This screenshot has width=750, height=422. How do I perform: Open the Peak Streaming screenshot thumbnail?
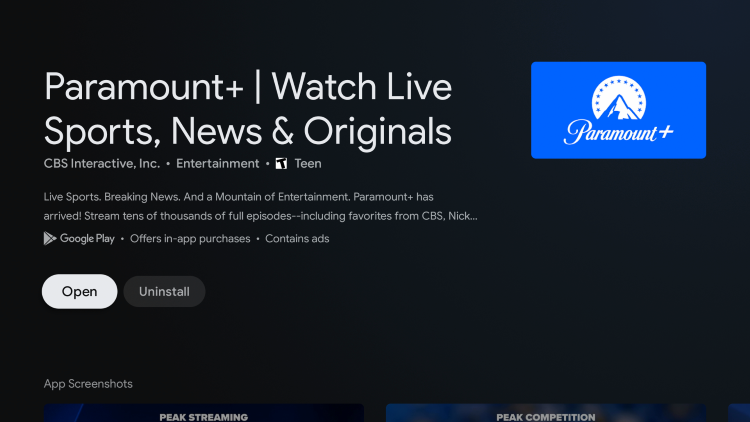point(204,413)
